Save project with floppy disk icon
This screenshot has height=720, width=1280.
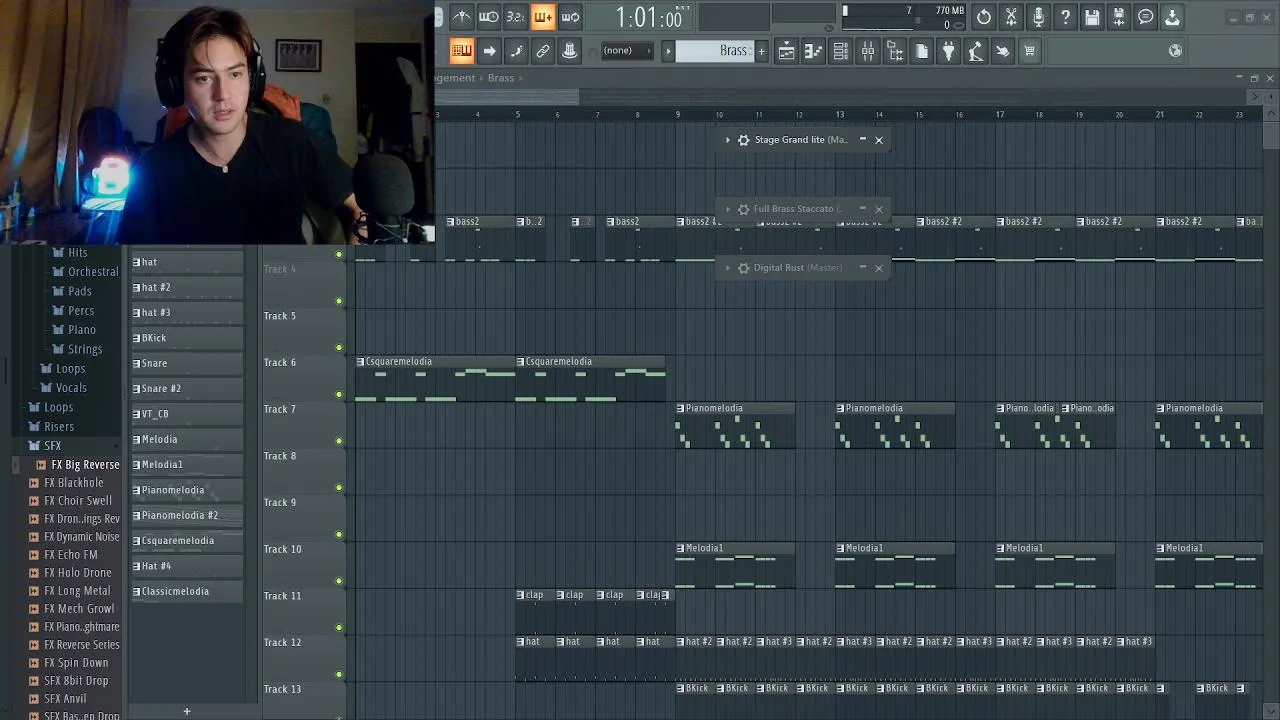pyautogui.click(x=1092, y=17)
